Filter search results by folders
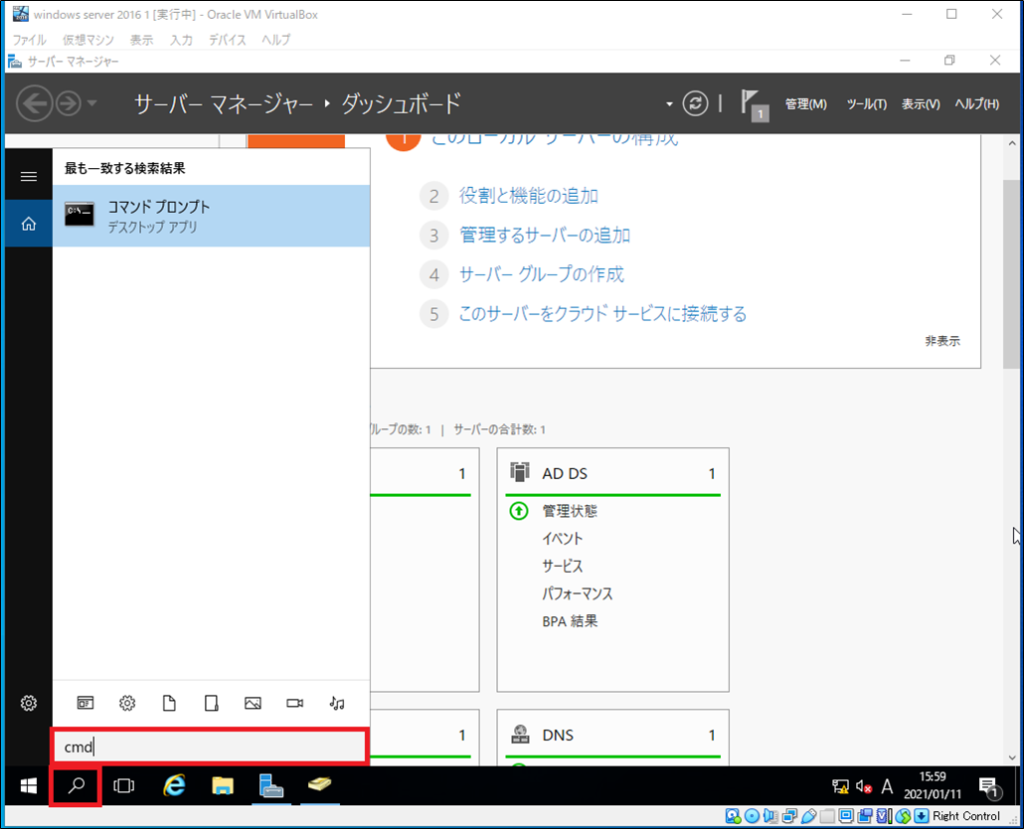 tap(211, 703)
